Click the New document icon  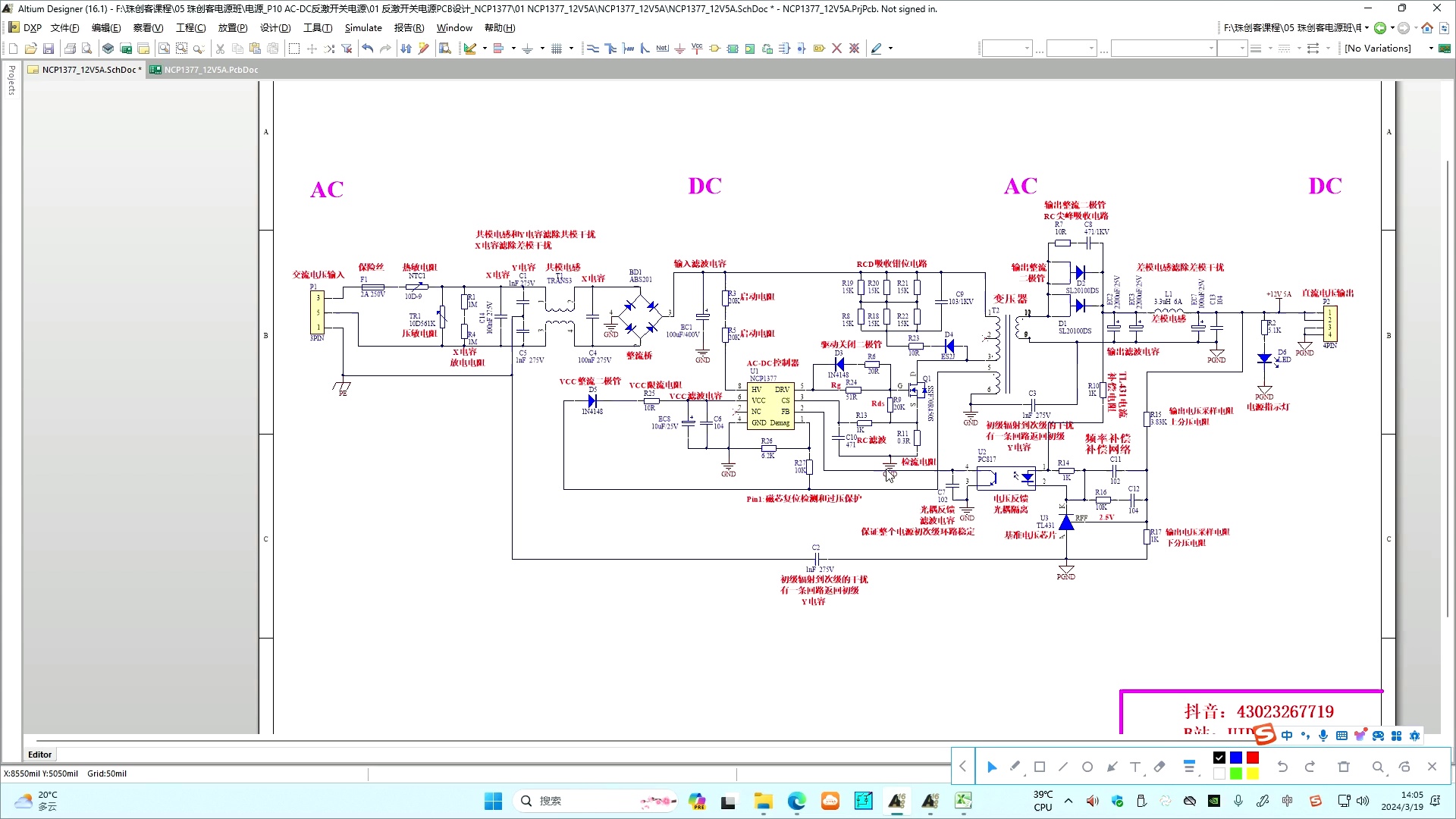(x=13, y=49)
